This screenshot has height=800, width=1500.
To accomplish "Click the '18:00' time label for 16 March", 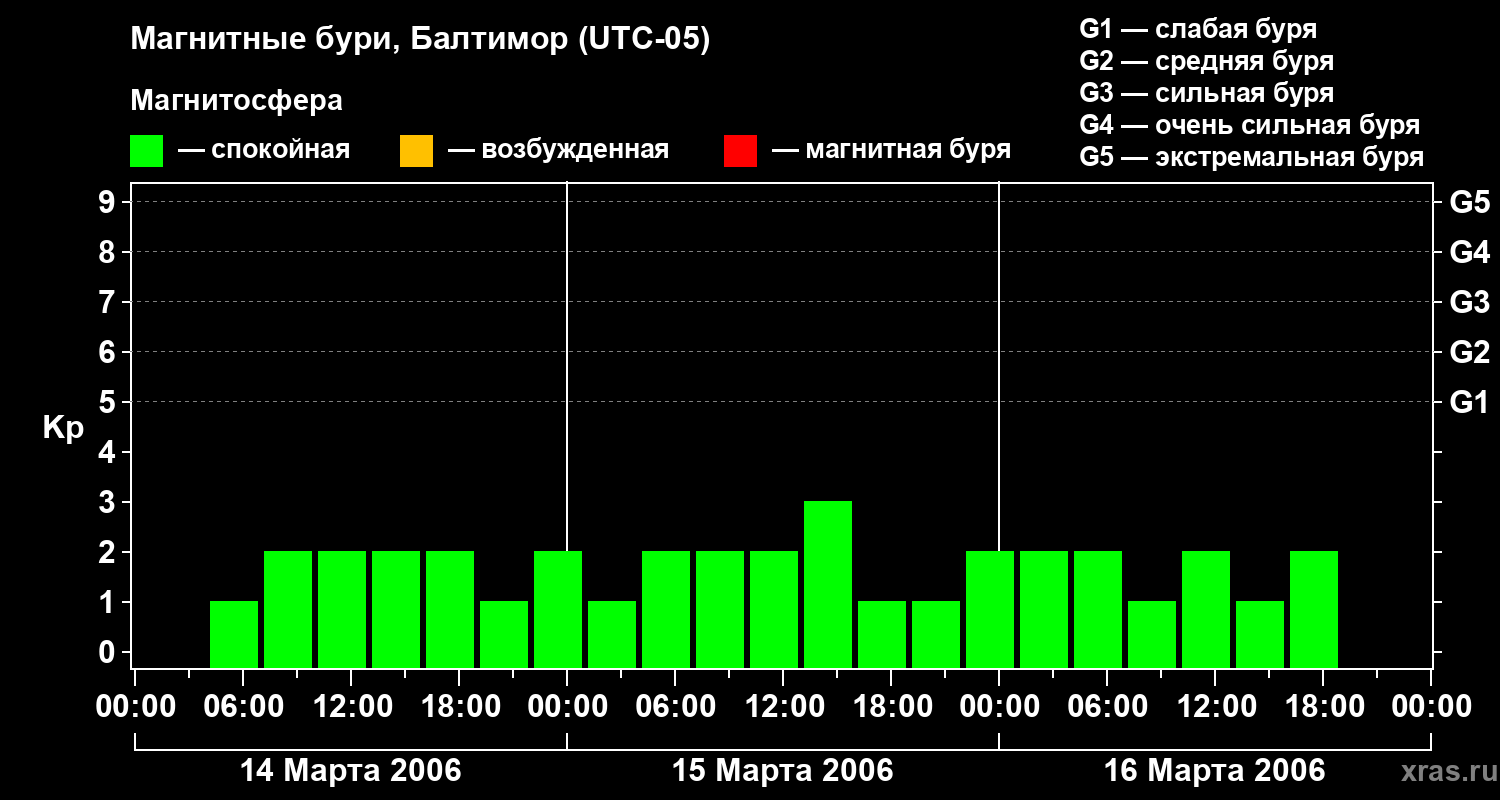I will (1323, 706).
